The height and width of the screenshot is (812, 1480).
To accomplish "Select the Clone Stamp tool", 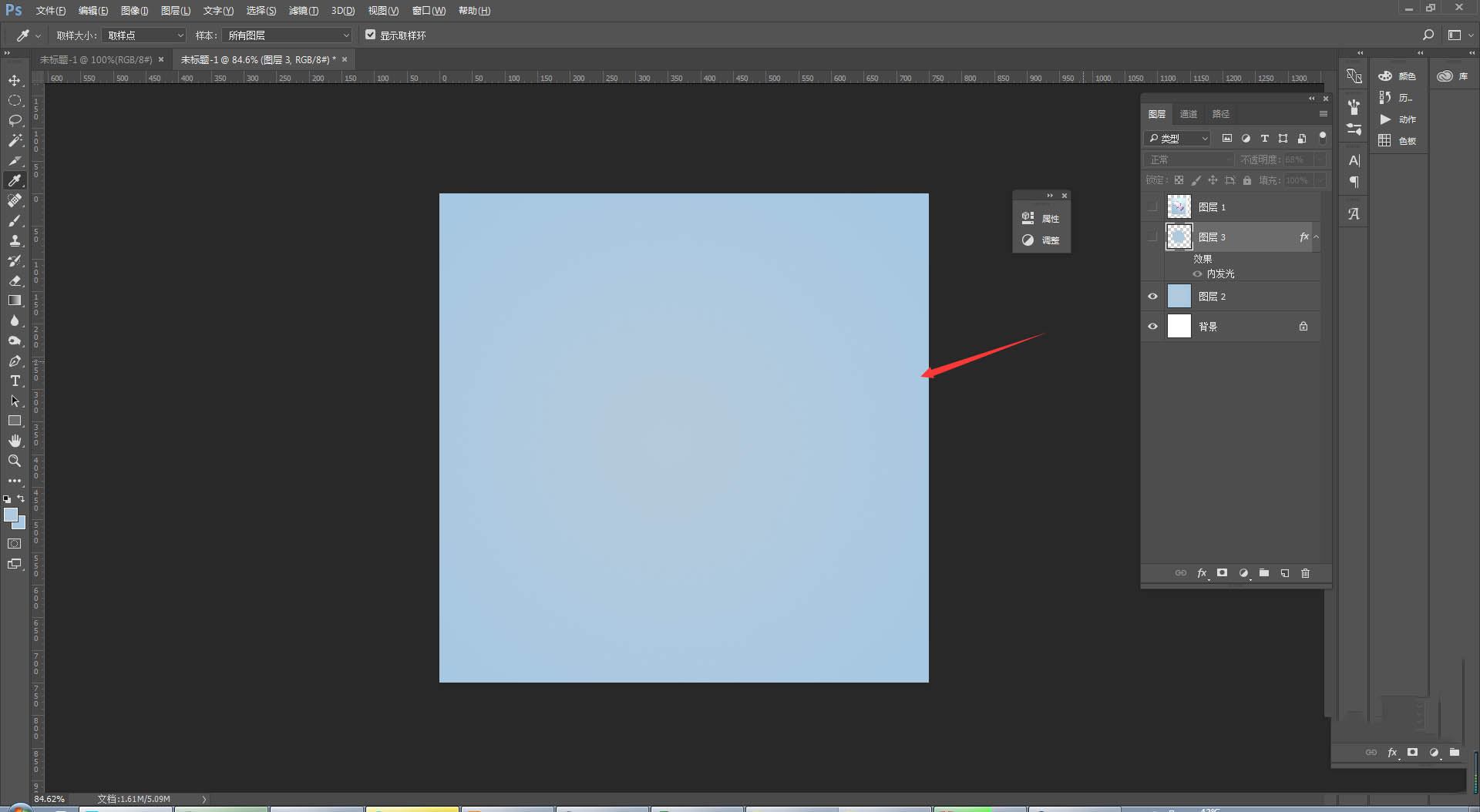I will (x=15, y=240).
